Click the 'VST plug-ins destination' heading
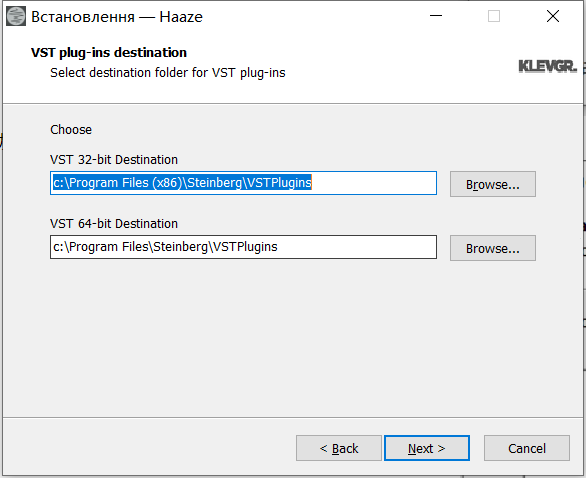Viewport: 586px width, 478px height. pyautogui.click(x=109, y=53)
